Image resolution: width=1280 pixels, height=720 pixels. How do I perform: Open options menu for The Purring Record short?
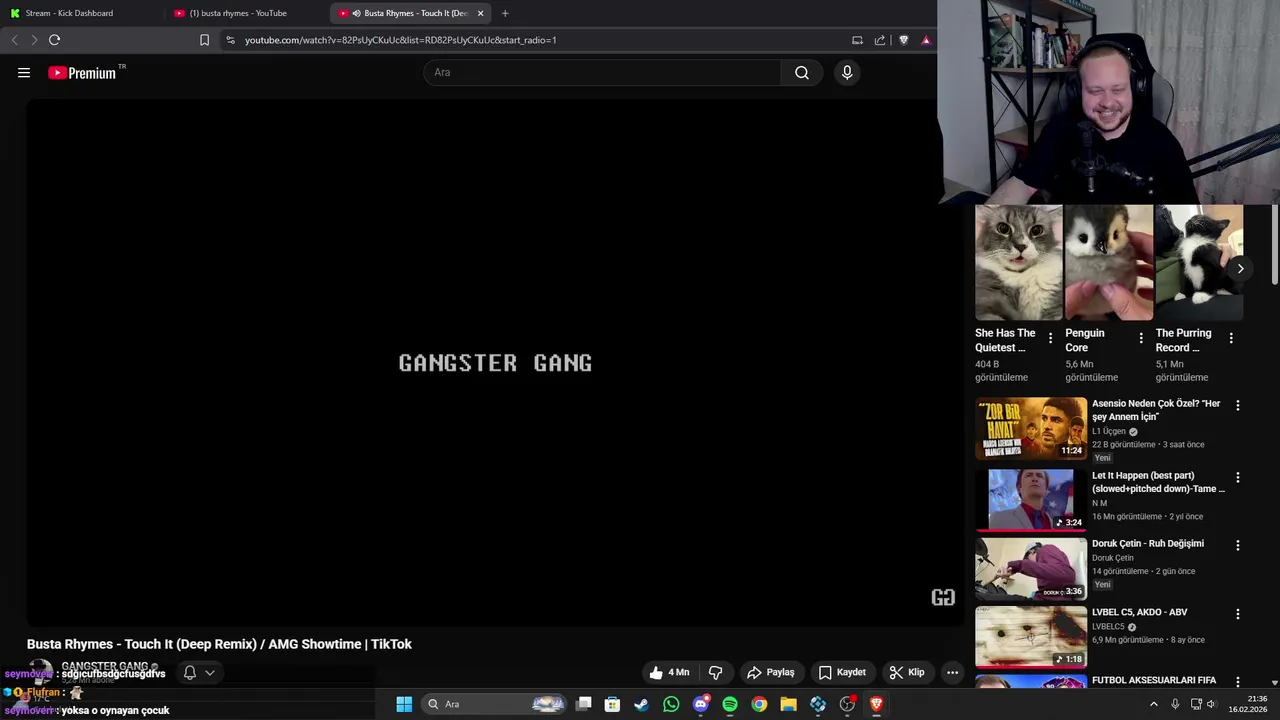[x=1231, y=338]
